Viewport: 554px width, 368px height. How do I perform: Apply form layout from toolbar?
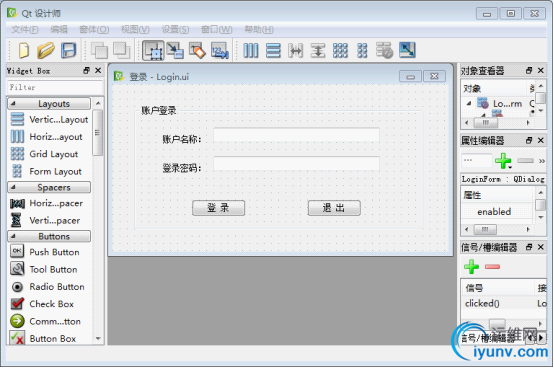pos(362,50)
